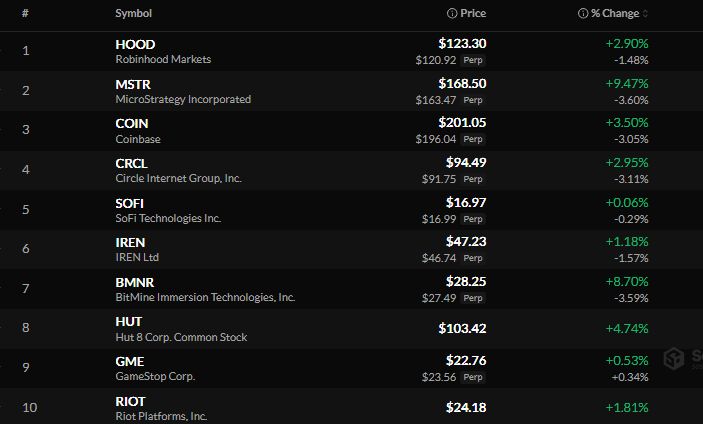Click the MSTR Perp badge
The image size is (703, 424).
point(473,100)
